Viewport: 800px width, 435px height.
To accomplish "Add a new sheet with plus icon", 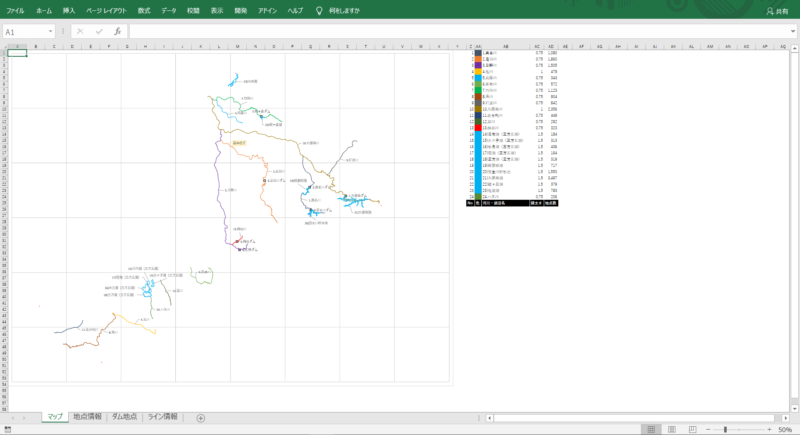I will (x=201, y=418).
